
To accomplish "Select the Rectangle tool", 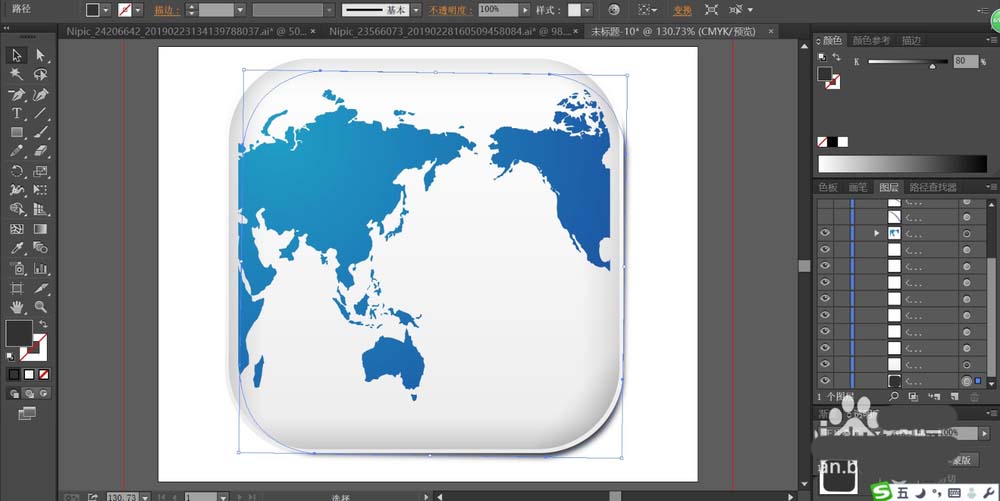I will click(17, 133).
